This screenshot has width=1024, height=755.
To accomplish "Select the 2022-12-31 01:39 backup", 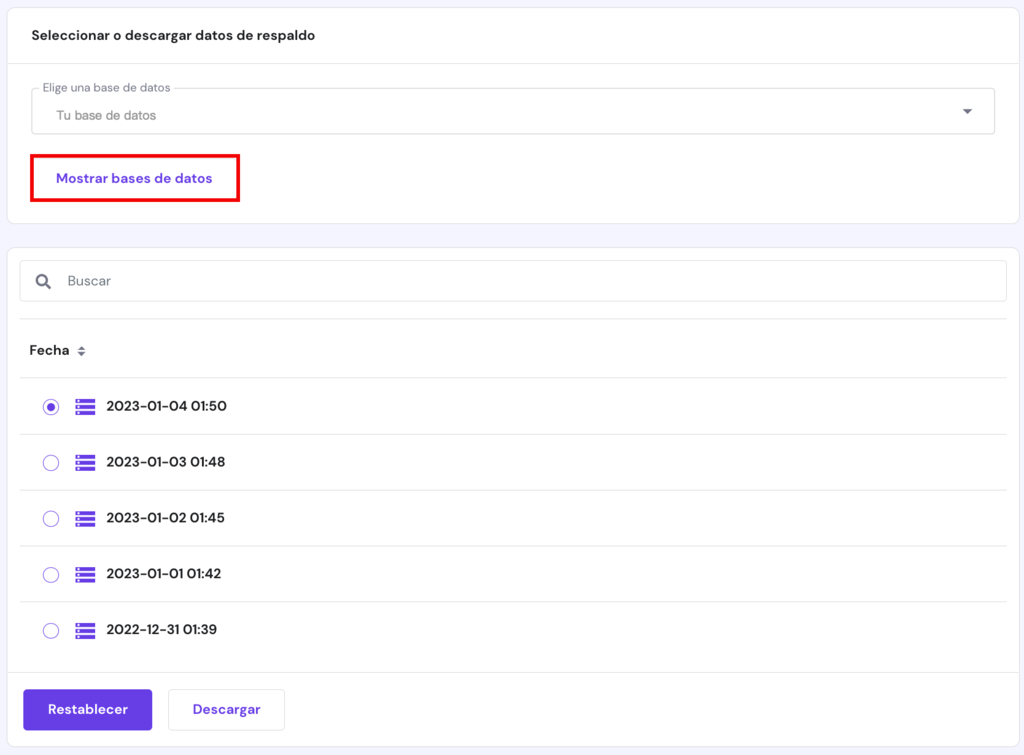I will 51,630.
